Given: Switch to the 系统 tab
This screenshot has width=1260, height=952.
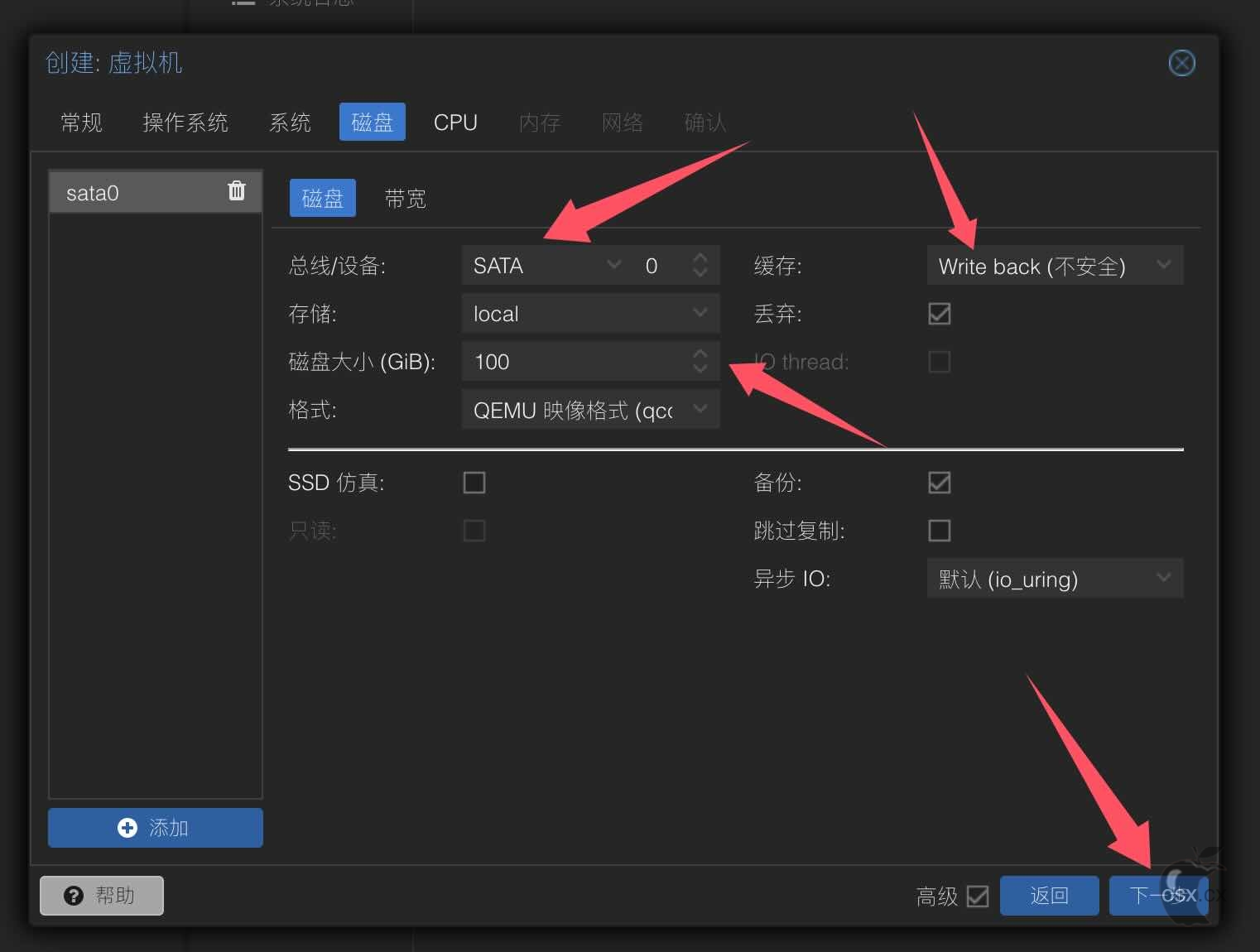Looking at the screenshot, I should 290,123.
